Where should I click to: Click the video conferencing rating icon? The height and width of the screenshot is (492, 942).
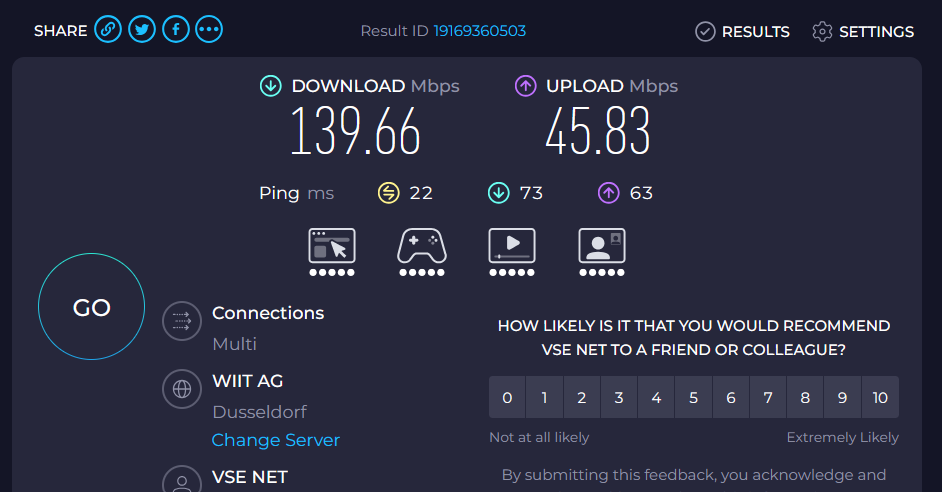[602, 246]
